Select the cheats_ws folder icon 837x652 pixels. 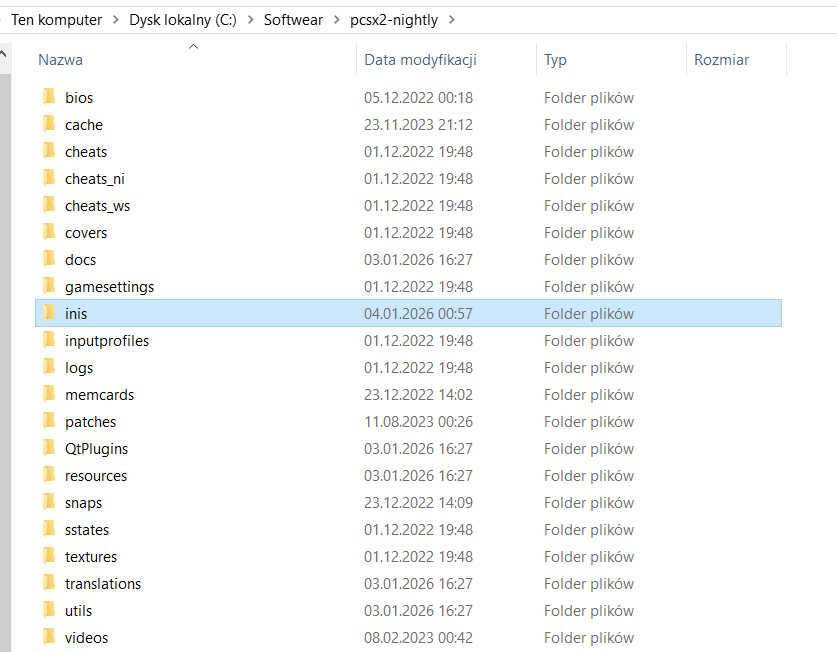[49, 205]
